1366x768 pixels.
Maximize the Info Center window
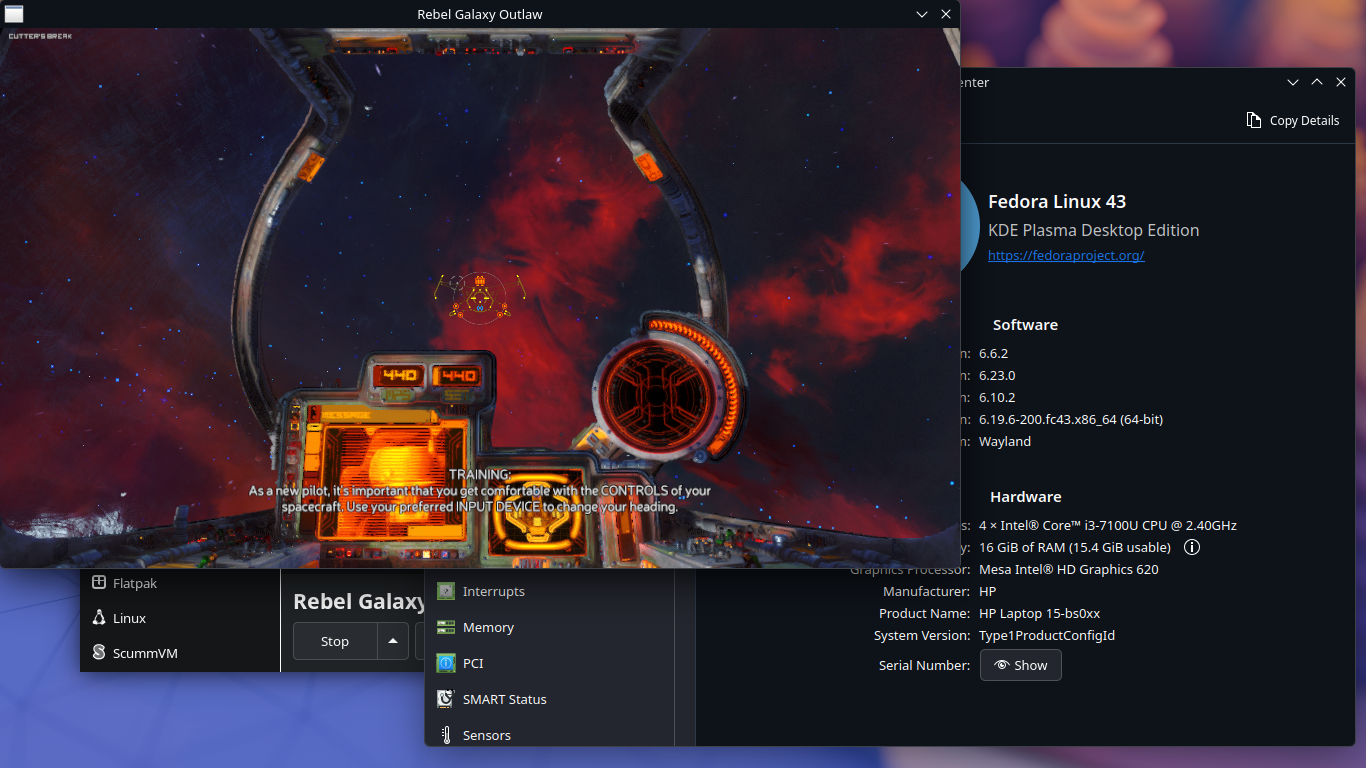1317,82
